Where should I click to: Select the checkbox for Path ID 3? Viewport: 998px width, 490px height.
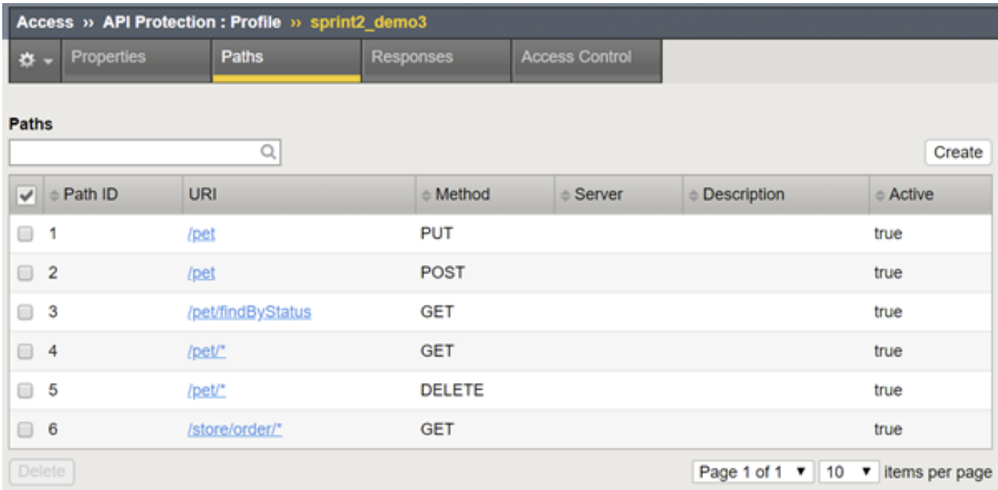click(x=26, y=312)
